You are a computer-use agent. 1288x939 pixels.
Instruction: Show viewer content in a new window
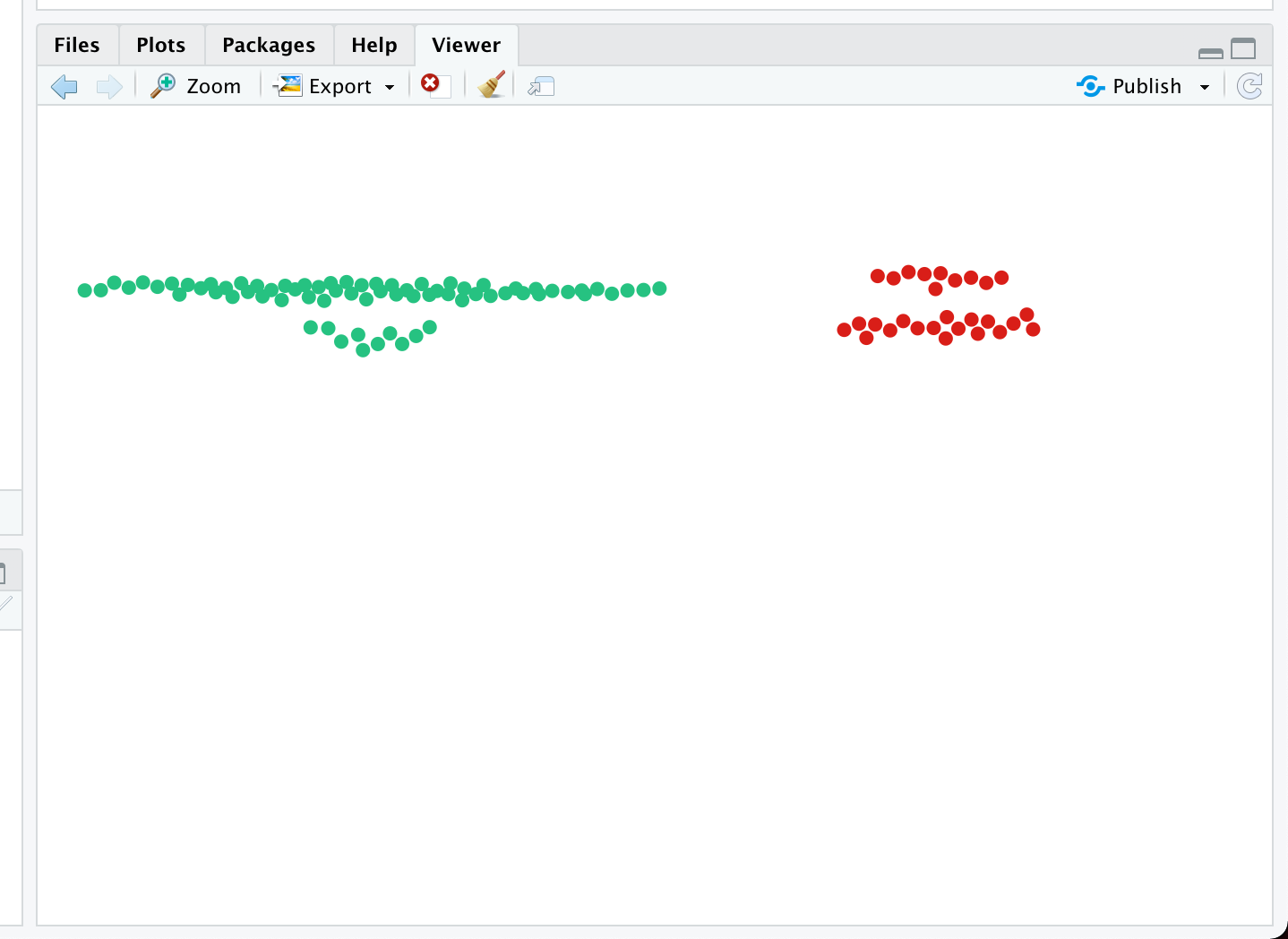(x=540, y=86)
